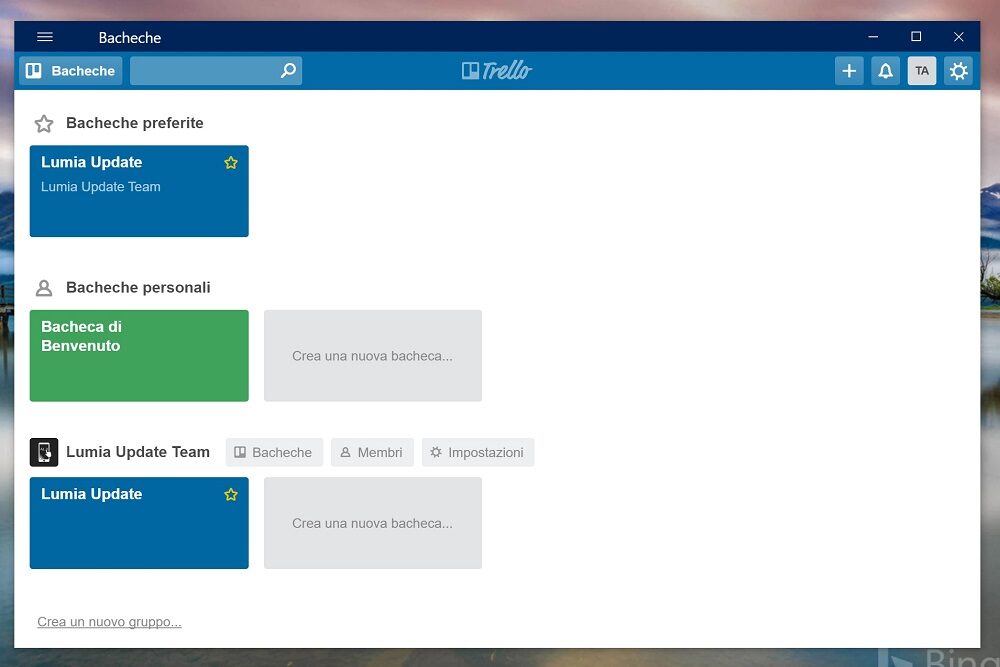Open team Membri tab
This screenshot has height=667, width=1000.
pyautogui.click(x=372, y=452)
